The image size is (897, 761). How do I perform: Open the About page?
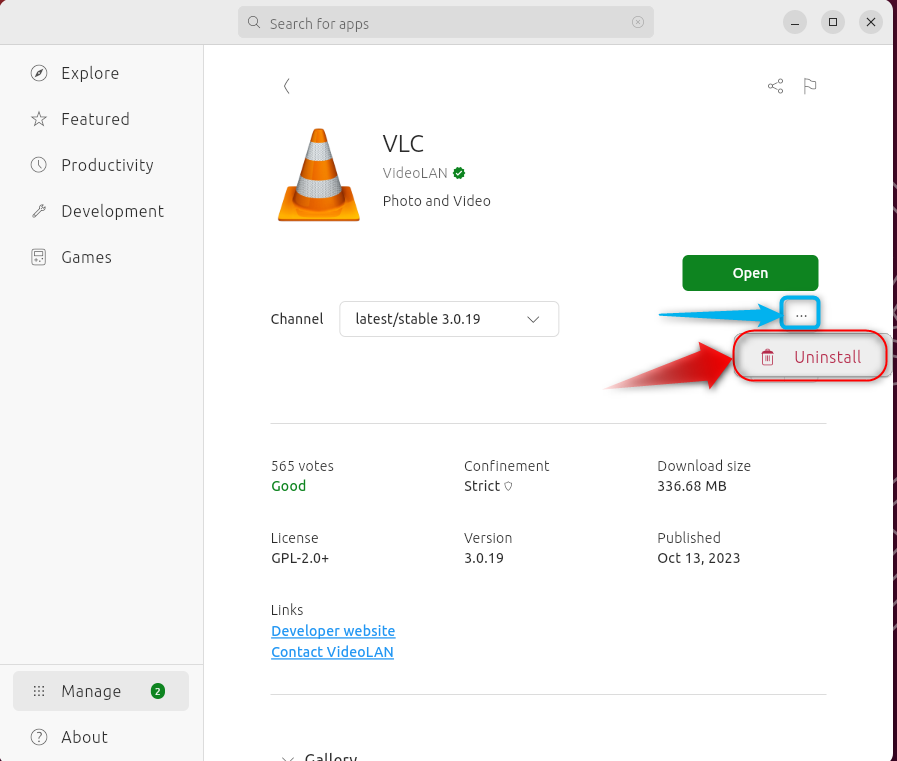pos(101,737)
